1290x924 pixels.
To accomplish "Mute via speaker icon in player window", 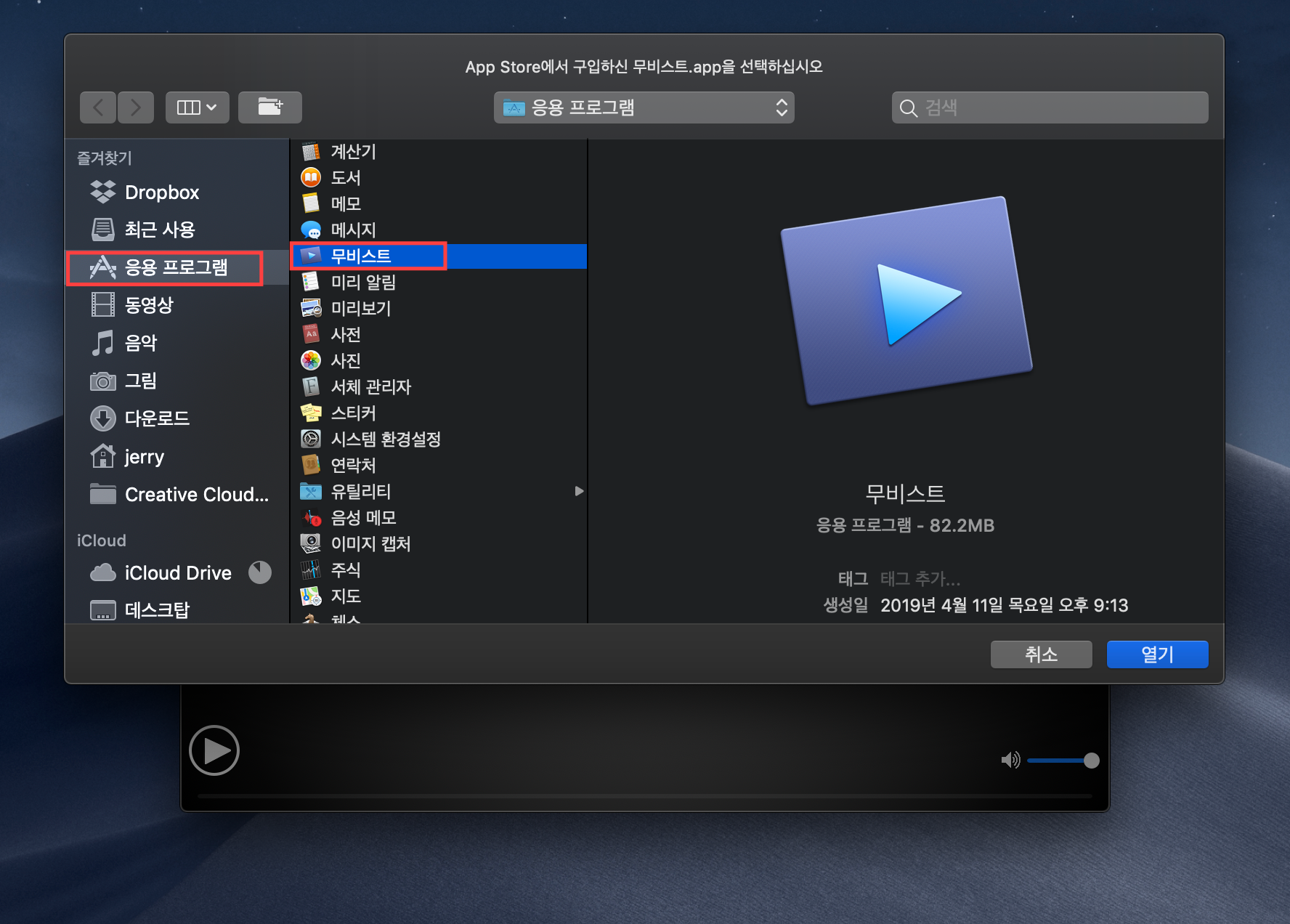I will 1010,761.
